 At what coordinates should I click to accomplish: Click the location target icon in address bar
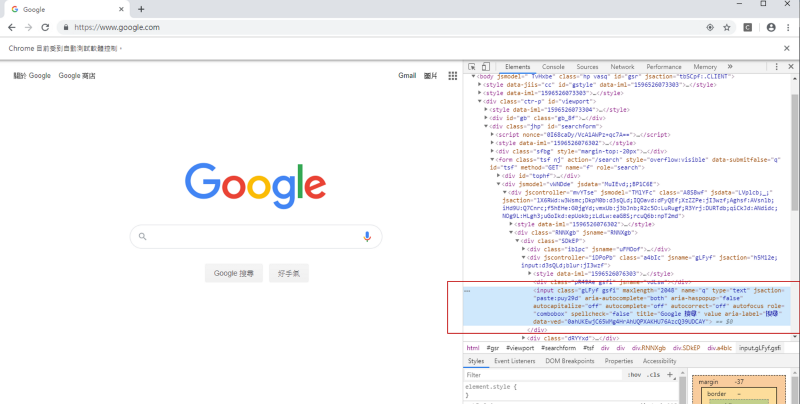tap(710, 28)
